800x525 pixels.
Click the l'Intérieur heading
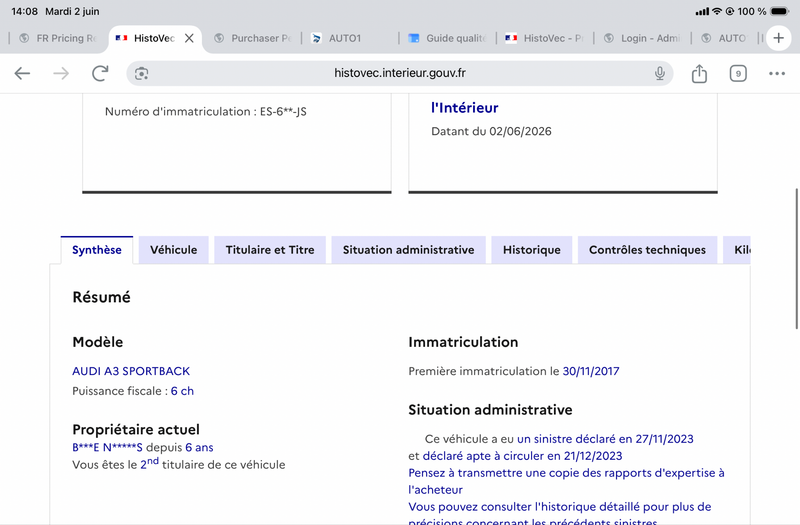pos(464,108)
